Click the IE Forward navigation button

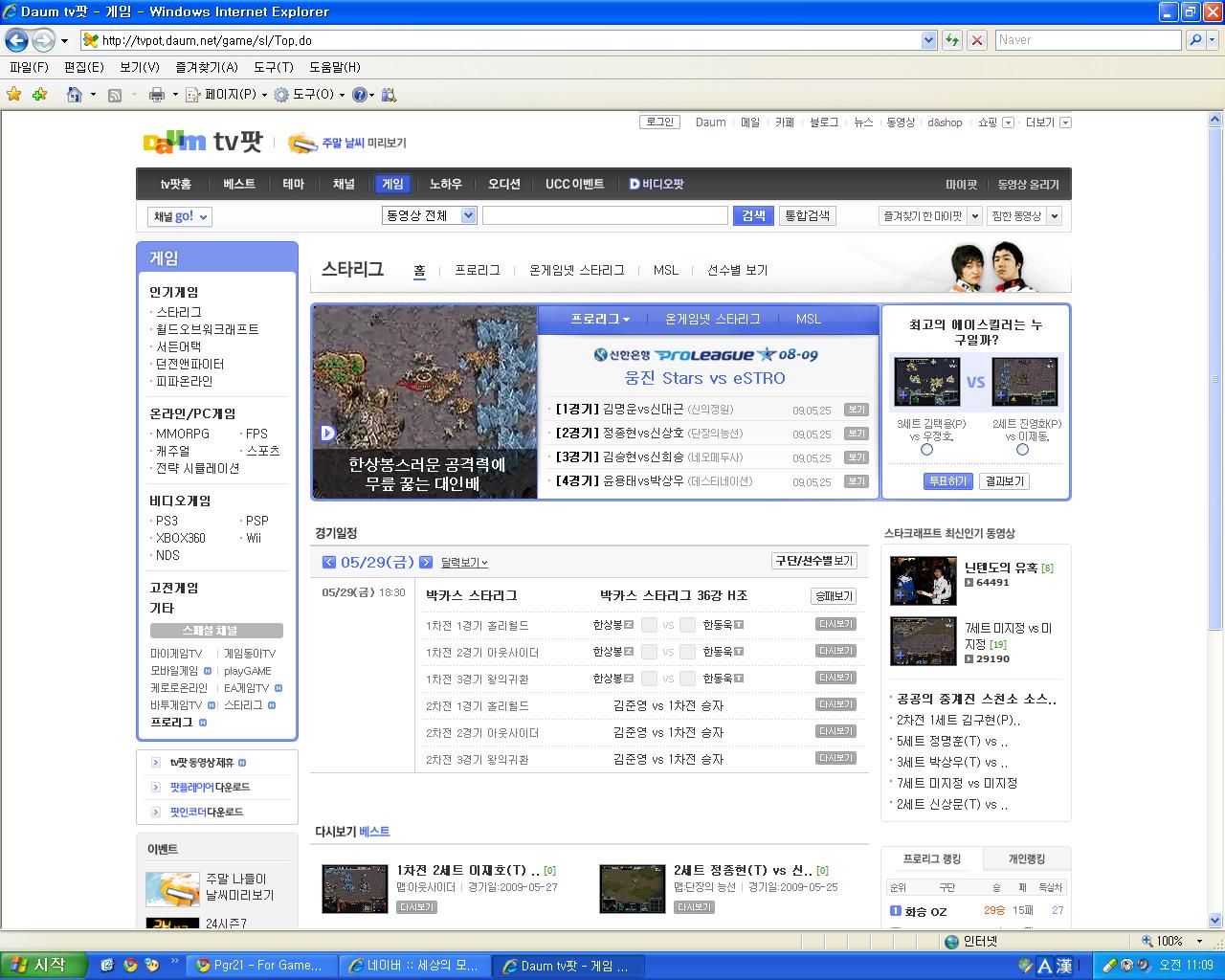click(x=43, y=40)
